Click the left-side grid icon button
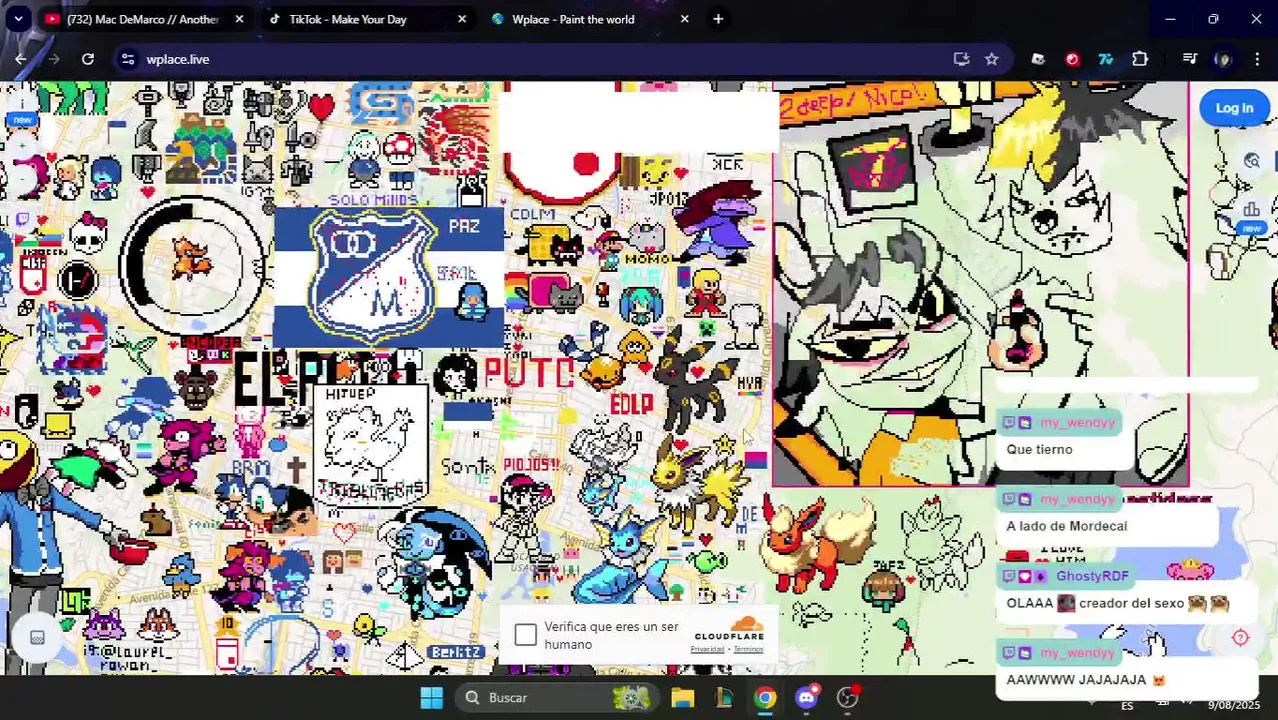Image resolution: width=1278 pixels, height=720 pixels. point(37,637)
